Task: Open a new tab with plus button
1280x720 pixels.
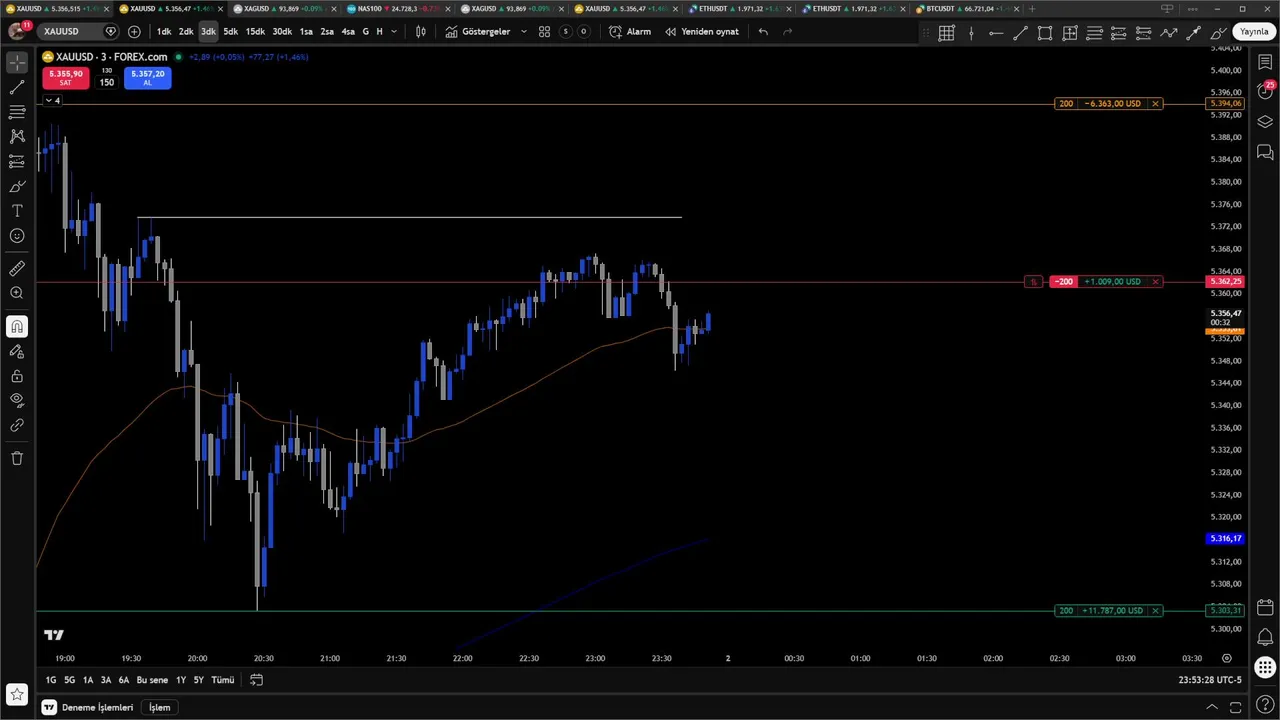Action: (x=1032, y=9)
